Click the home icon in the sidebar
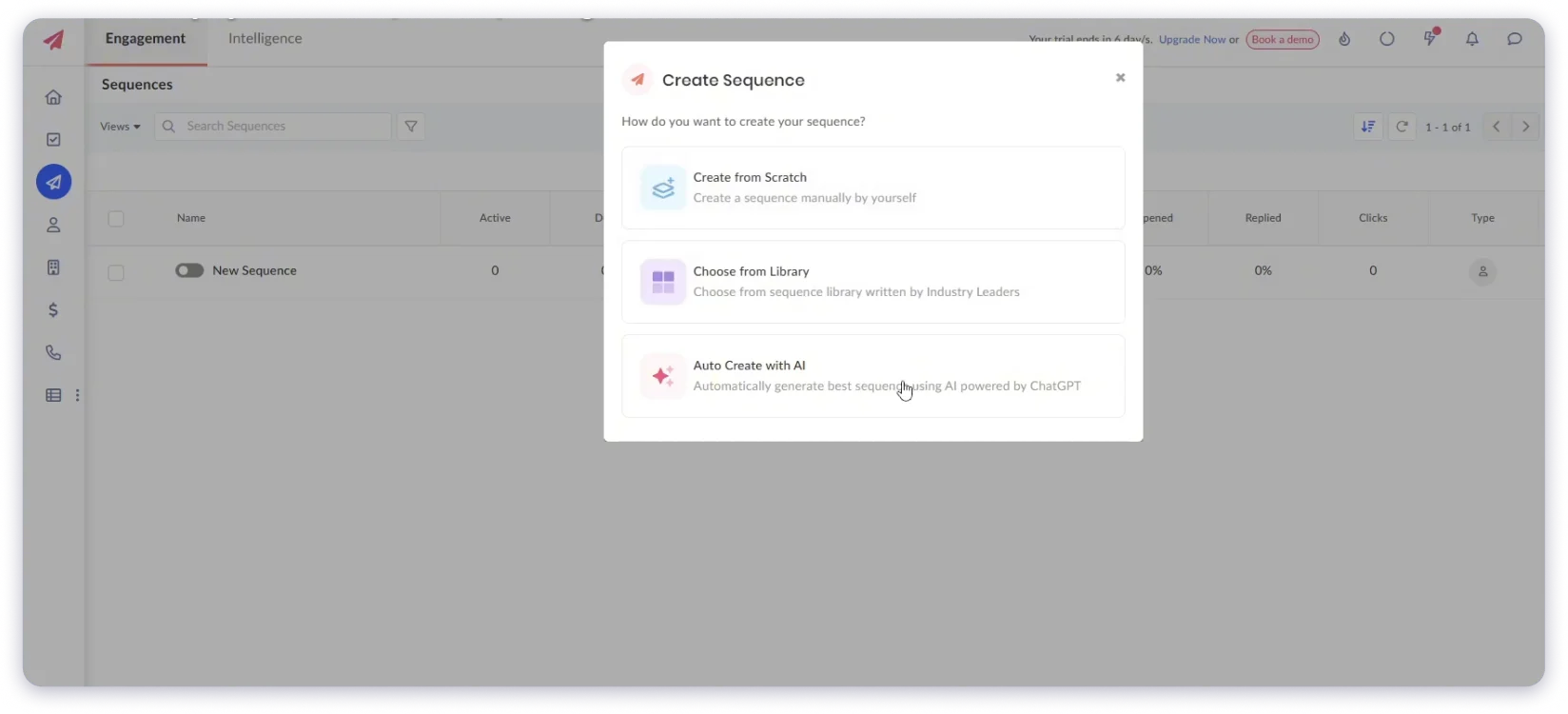 53,97
